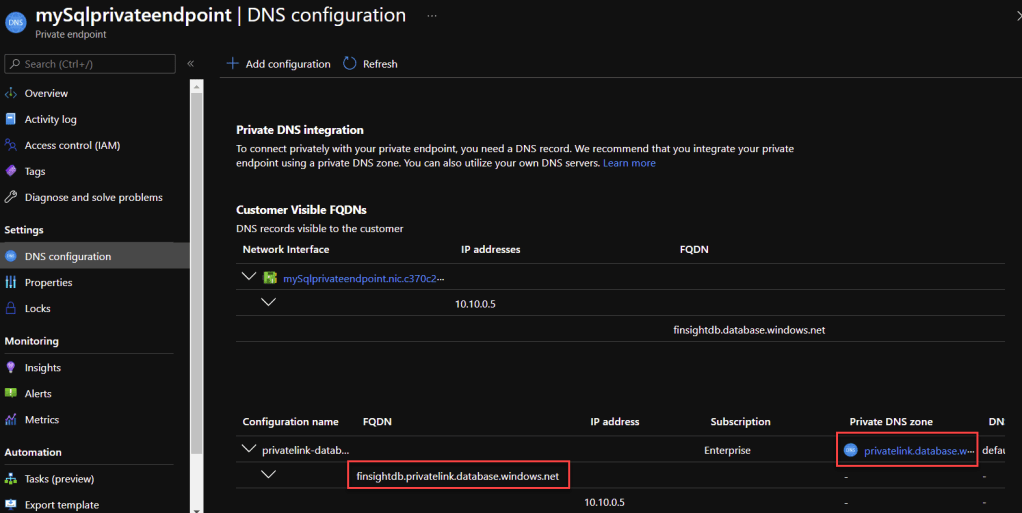Screen dimensions: 1022x513
Task: Open Export template in Automation section
Action: 61,505
